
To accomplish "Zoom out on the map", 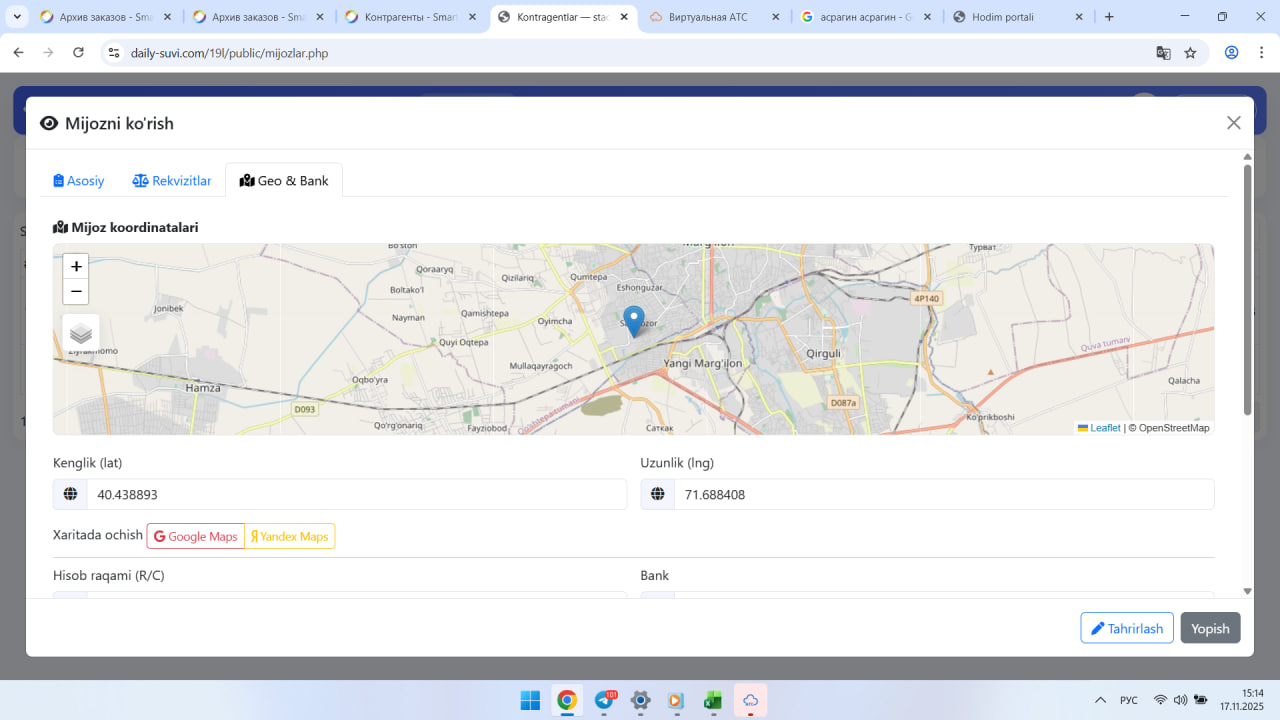I will coord(76,292).
